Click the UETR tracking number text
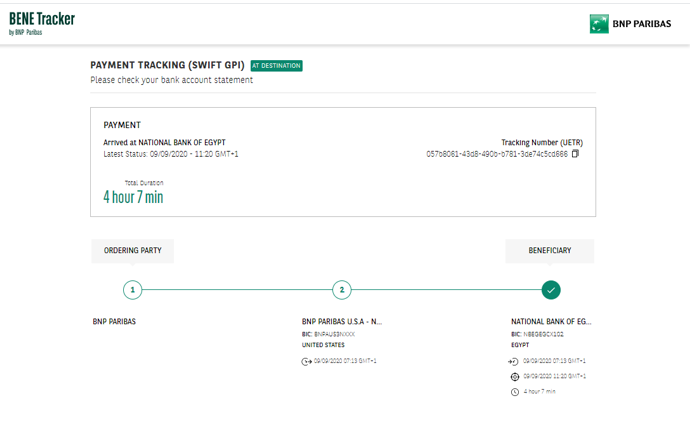The image size is (690, 426). click(x=496, y=154)
